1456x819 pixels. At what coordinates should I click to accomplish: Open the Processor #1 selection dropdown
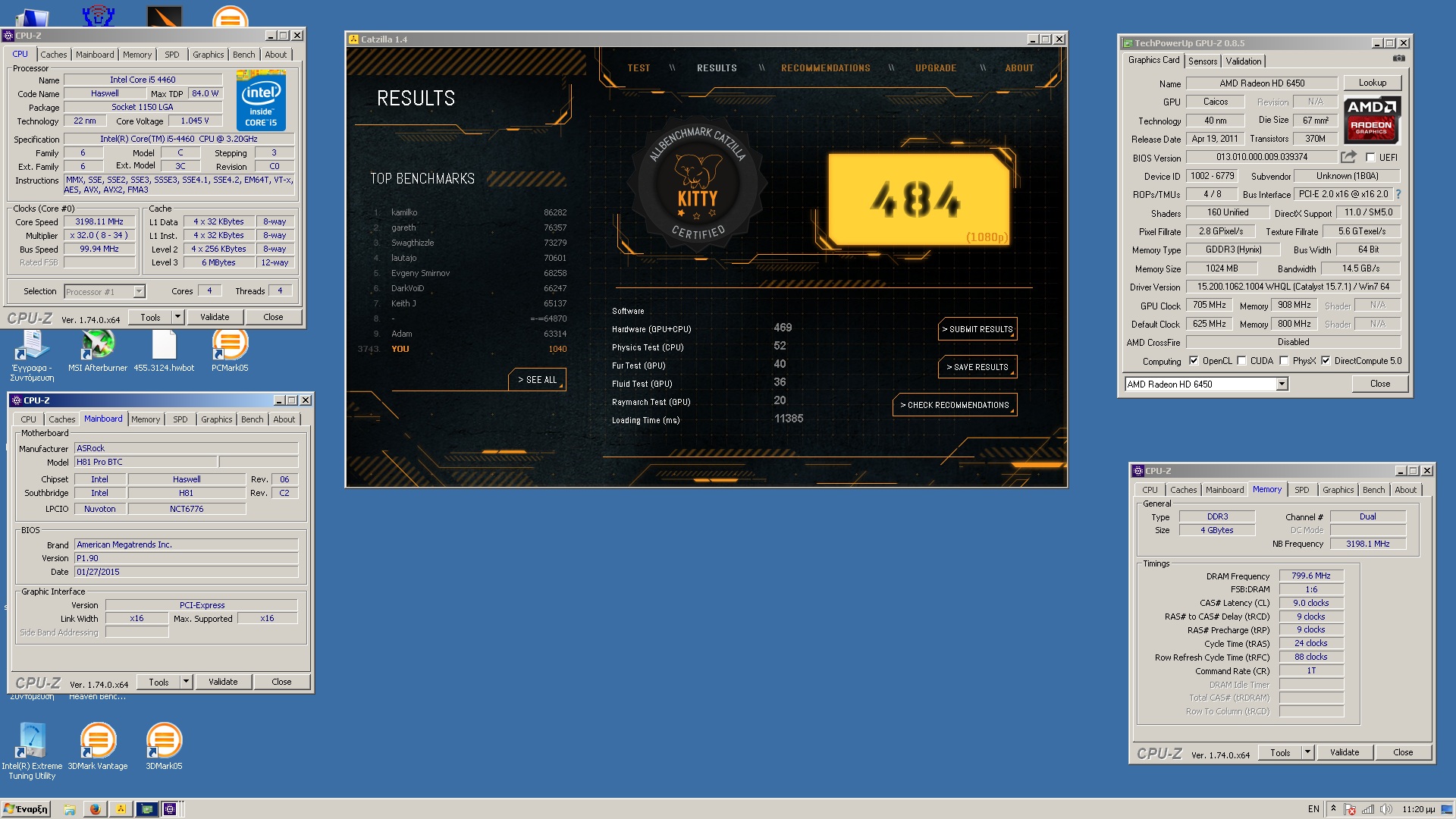point(139,292)
